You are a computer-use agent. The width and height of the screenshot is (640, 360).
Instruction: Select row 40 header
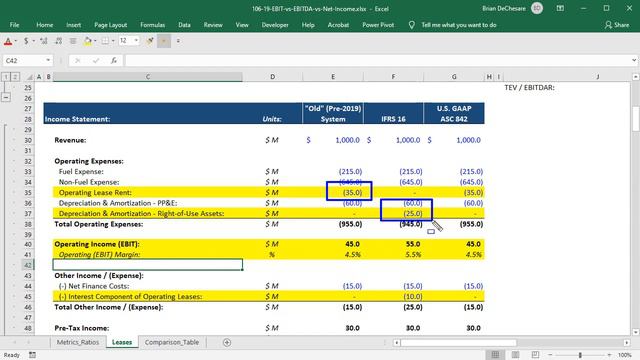[x=28, y=244]
